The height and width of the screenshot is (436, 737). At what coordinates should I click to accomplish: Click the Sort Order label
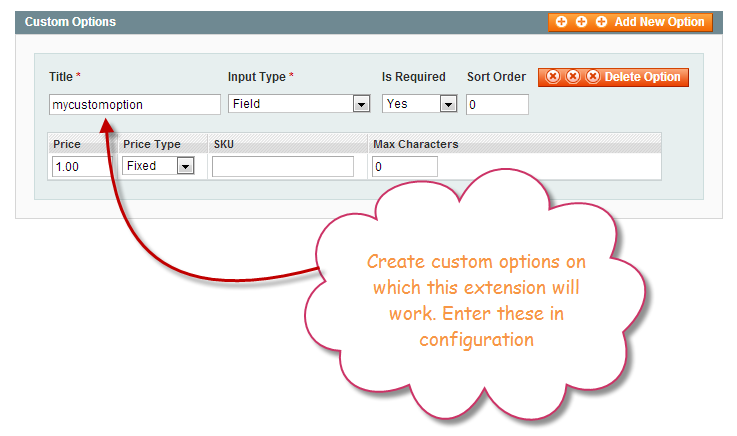tap(496, 77)
